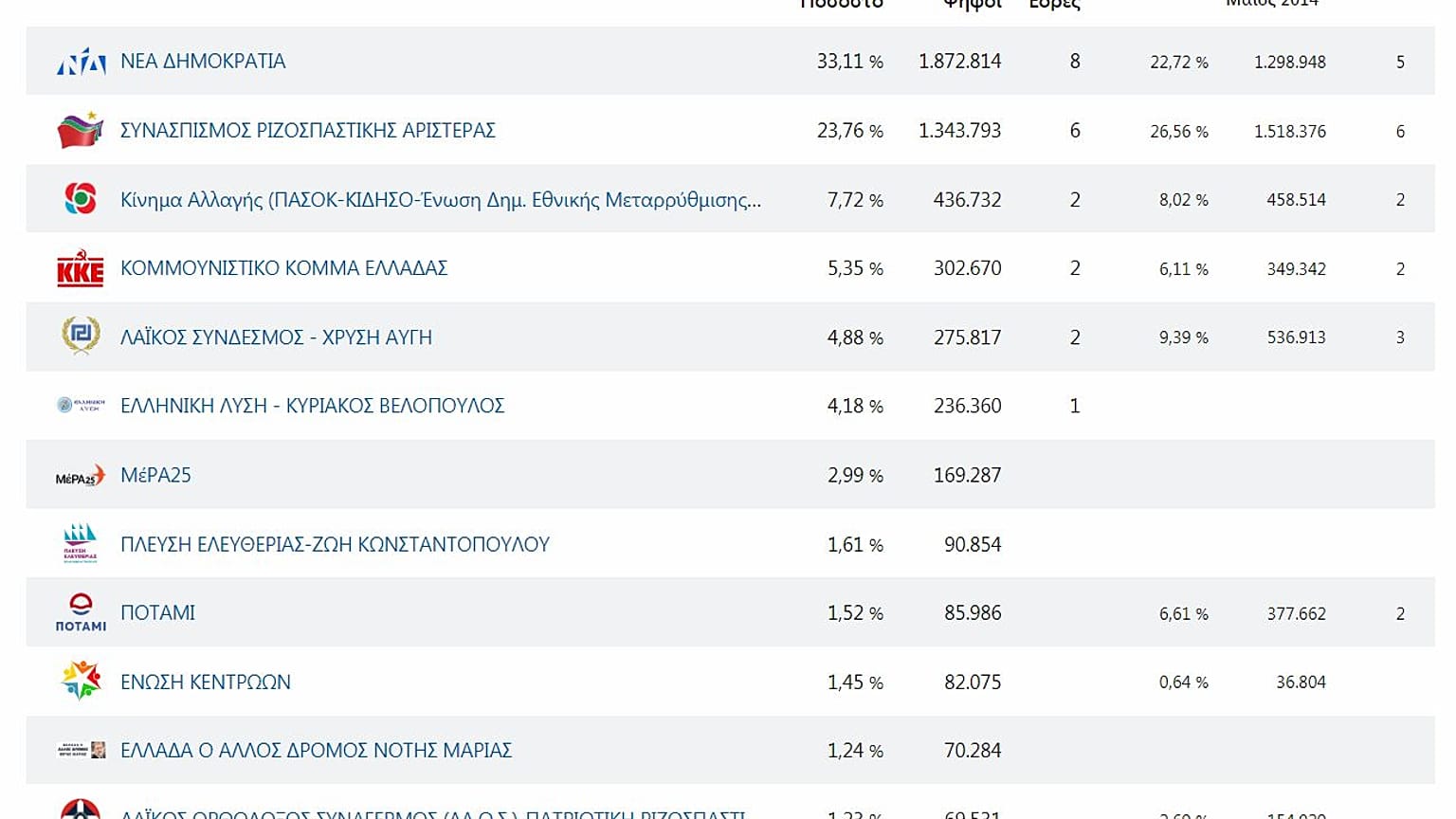Open ΕΛΛΗΝΙΚΗ ΛΥΣΗ - ΚΥΡΙΑΚΟΣ ΒΕΛΟΠΟΥΛΟΣ link

pyautogui.click(x=313, y=406)
